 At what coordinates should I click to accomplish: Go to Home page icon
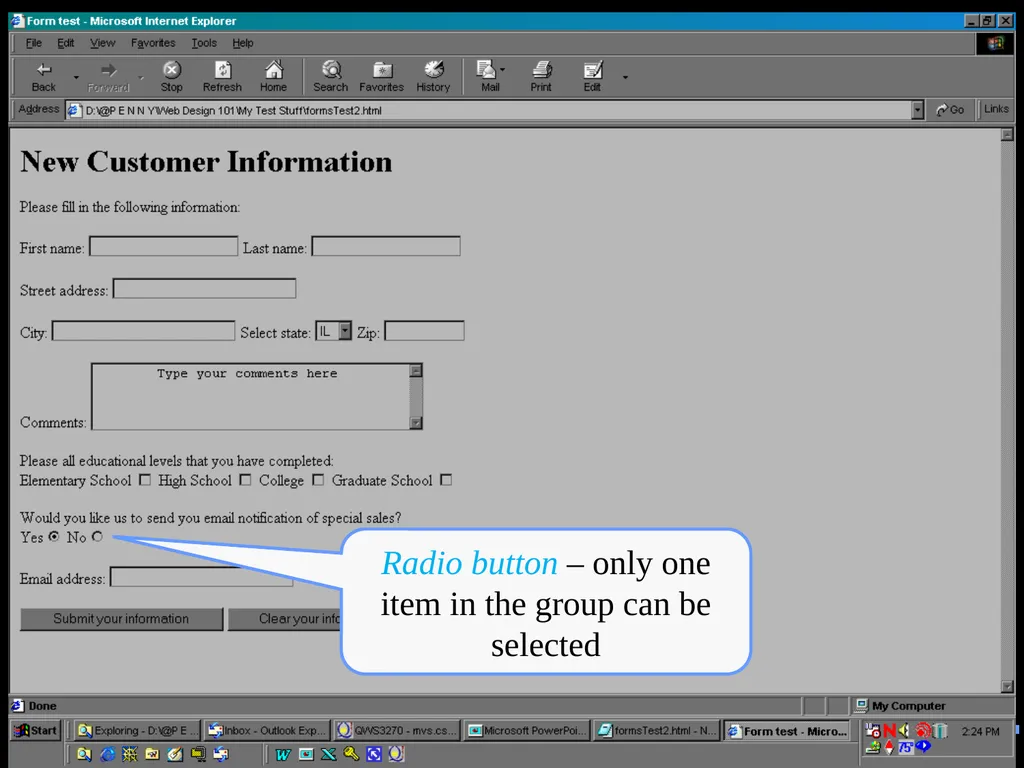[274, 76]
